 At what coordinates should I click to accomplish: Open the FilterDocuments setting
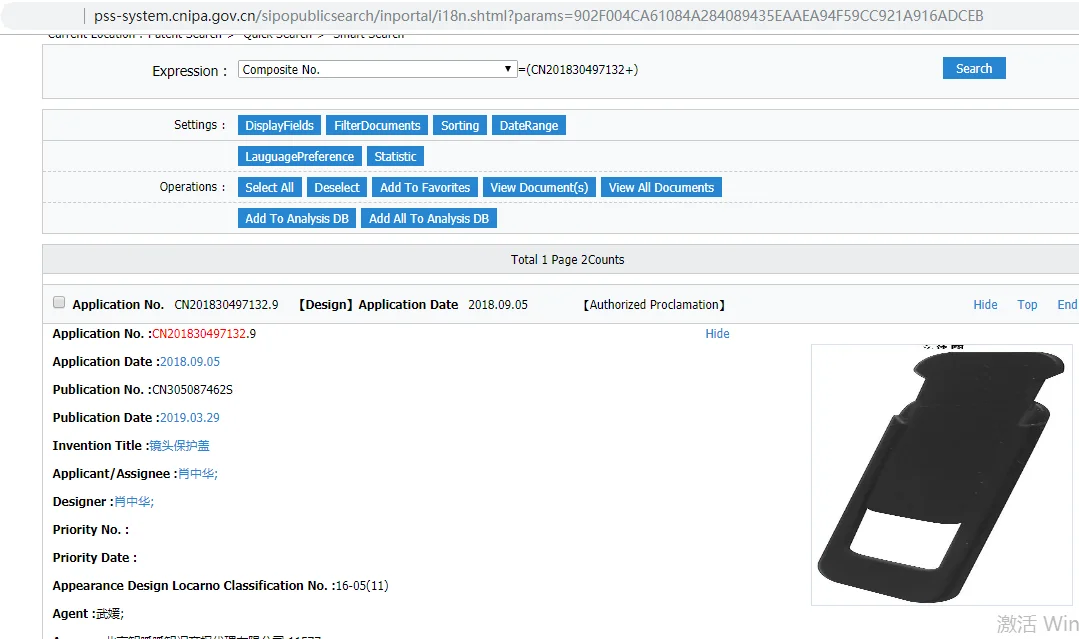377,126
